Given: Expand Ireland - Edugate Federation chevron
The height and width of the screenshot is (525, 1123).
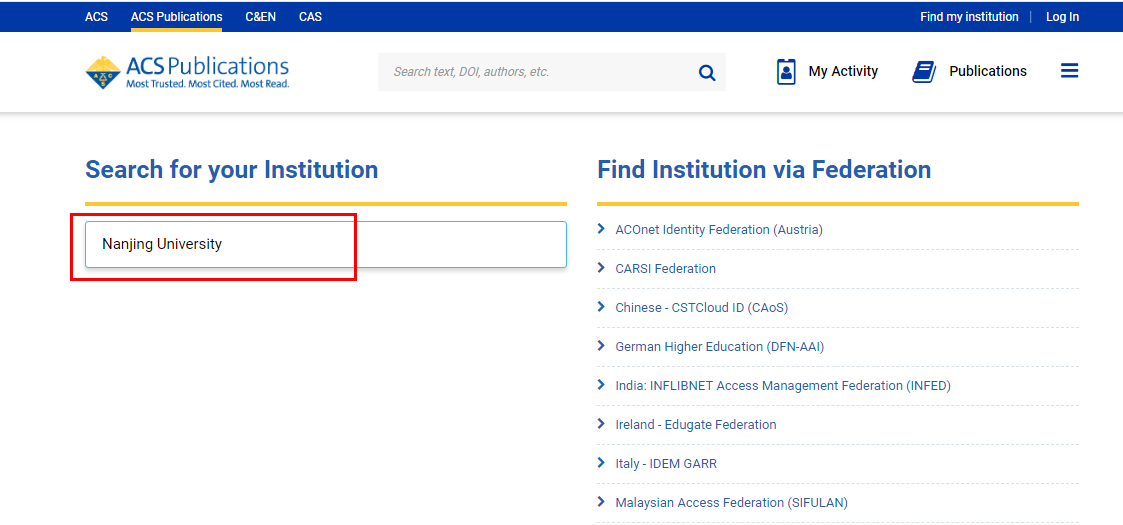Looking at the screenshot, I should click(601, 424).
